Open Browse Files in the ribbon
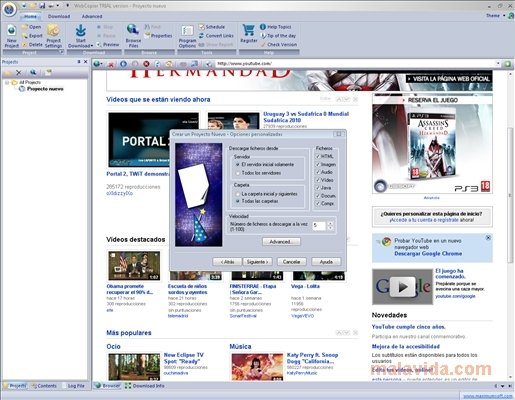This screenshot has height=400, width=515. [133, 36]
